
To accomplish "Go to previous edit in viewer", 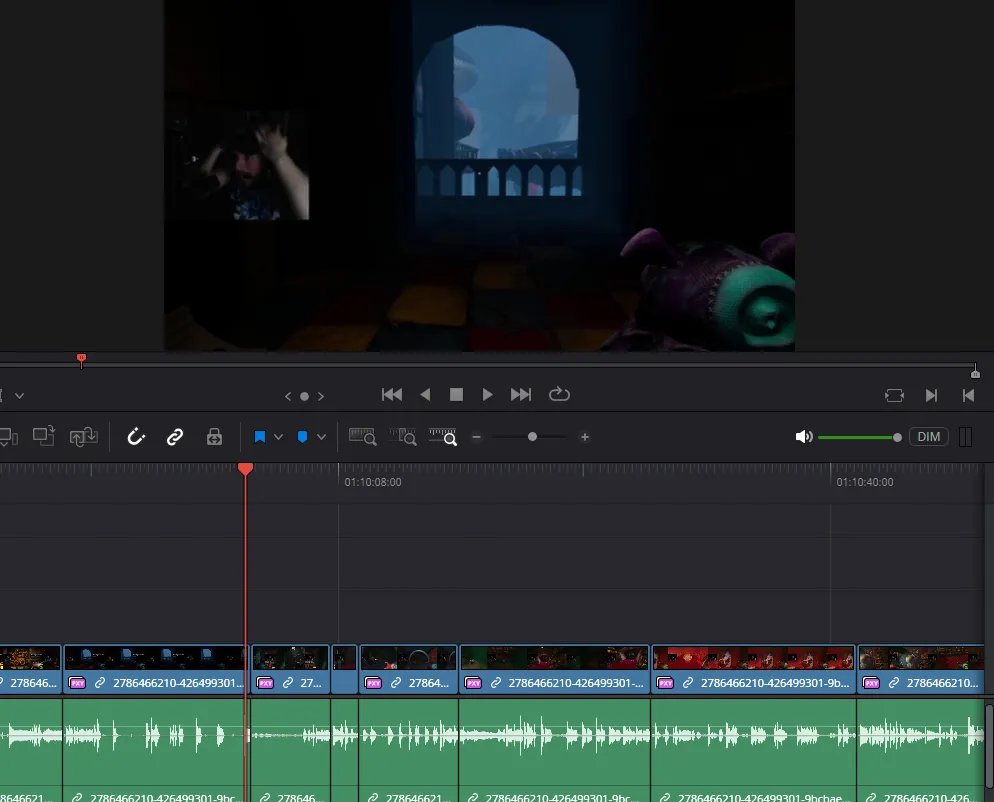I will tap(968, 396).
